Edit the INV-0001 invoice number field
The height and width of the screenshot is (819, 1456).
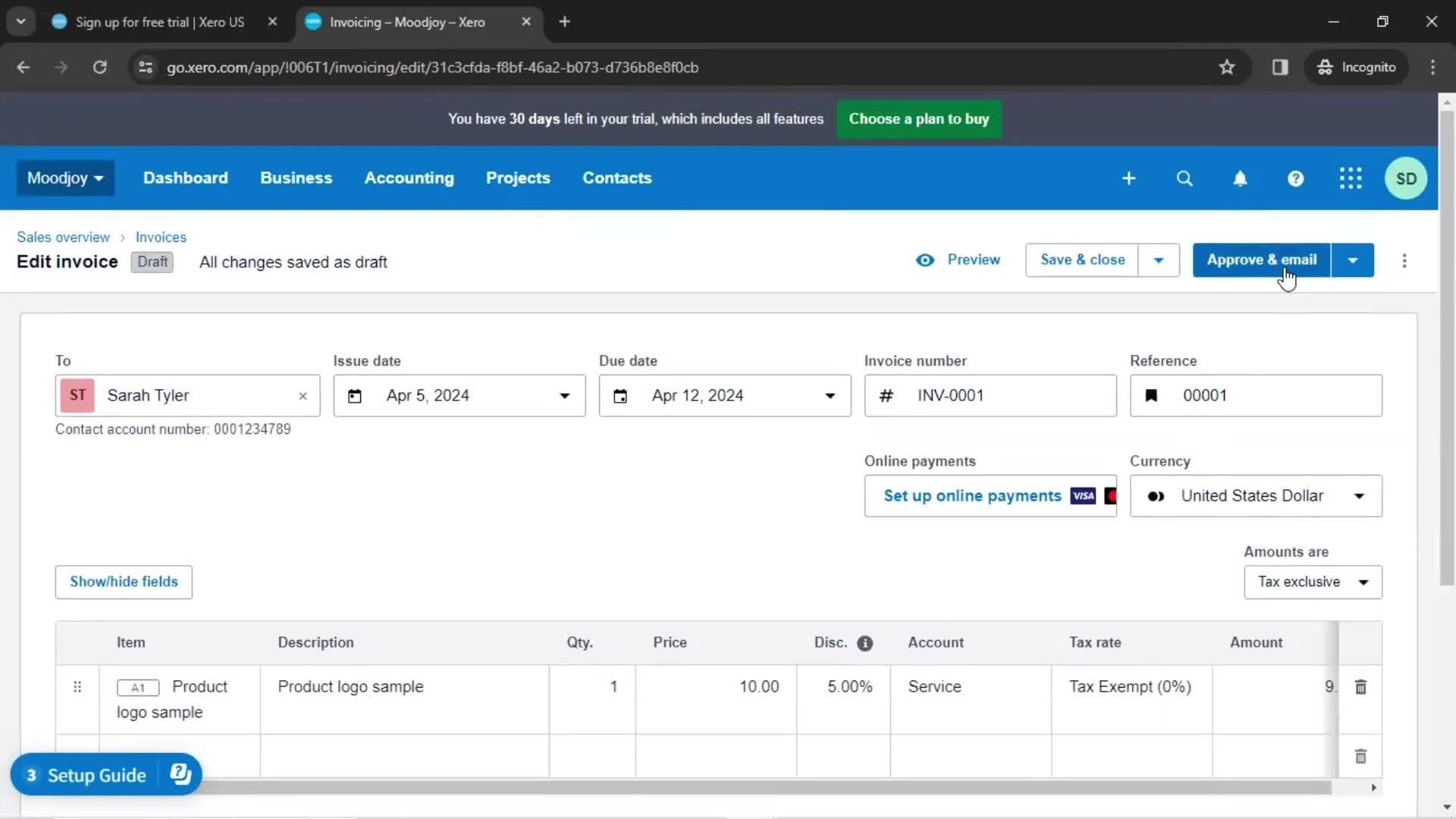click(x=990, y=396)
